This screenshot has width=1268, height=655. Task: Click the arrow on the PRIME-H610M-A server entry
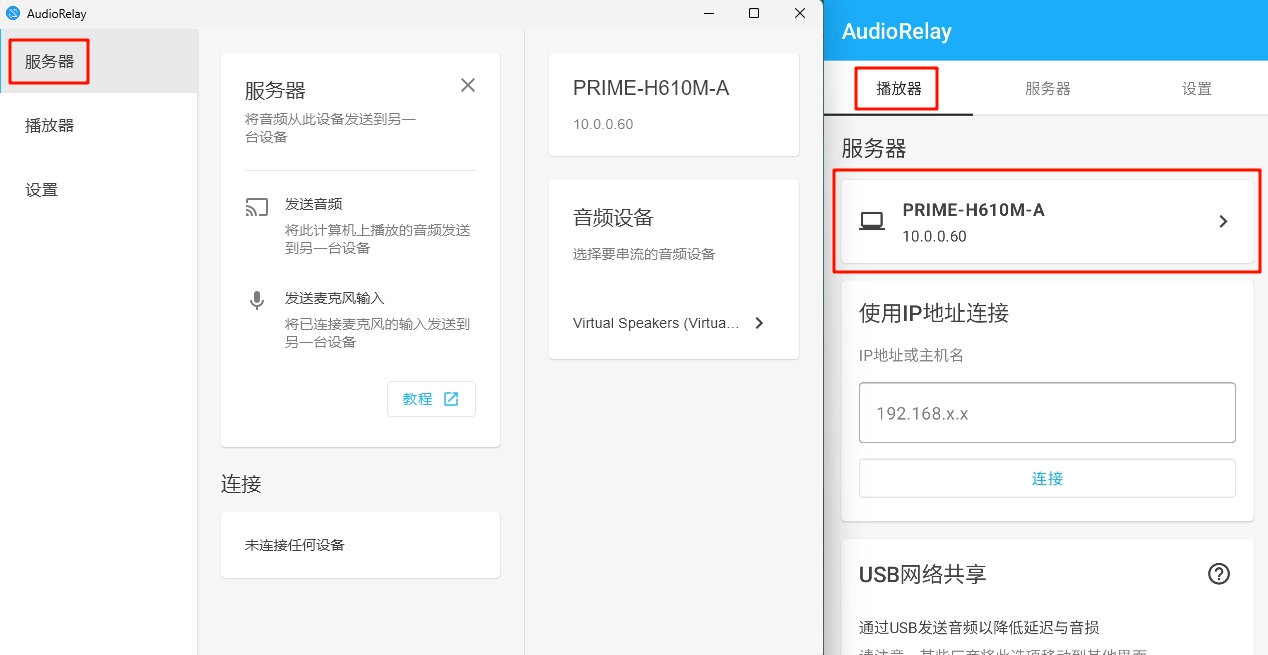tap(1223, 222)
